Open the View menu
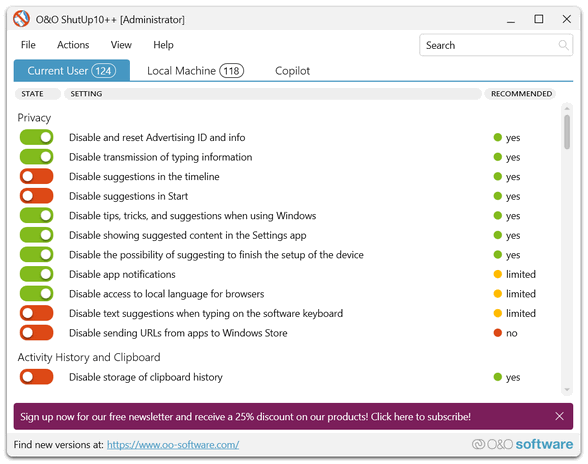The height and width of the screenshot is (464, 588). [x=121, y=45]
